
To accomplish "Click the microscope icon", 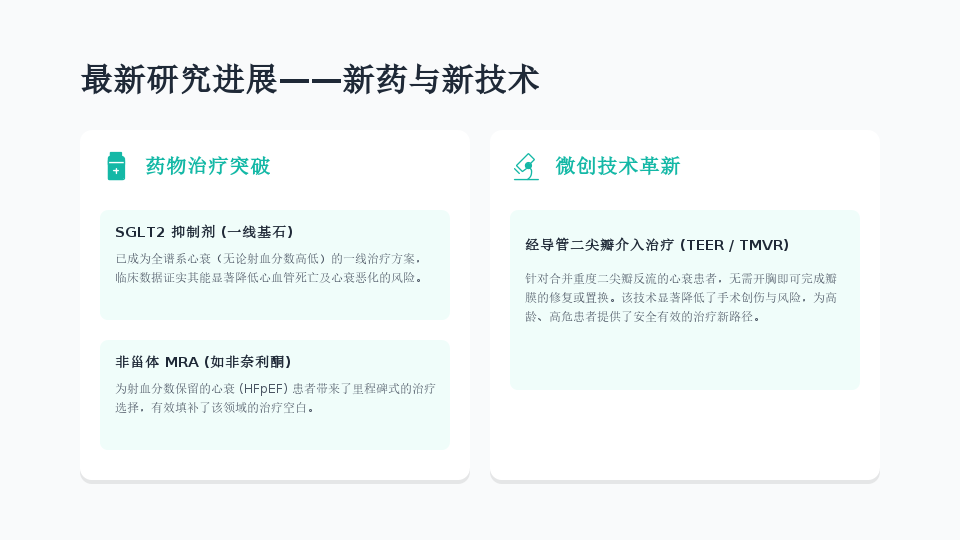I will (x=526, y=167).
